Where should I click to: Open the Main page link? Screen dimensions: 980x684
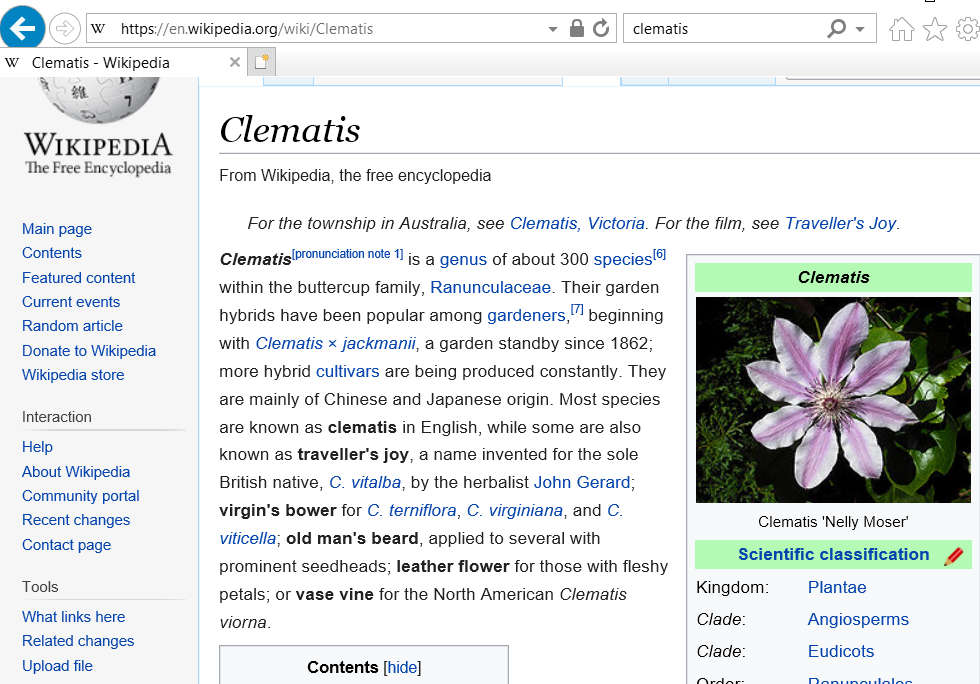(x=57, y=229)
